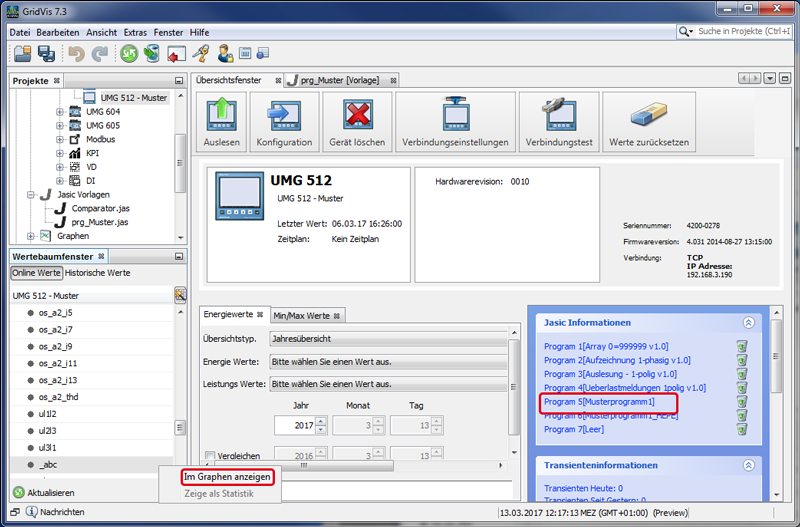The width and height of the screenshot is (800, 527).
Task: Open the Datei menu
Action: coord(20,32)
